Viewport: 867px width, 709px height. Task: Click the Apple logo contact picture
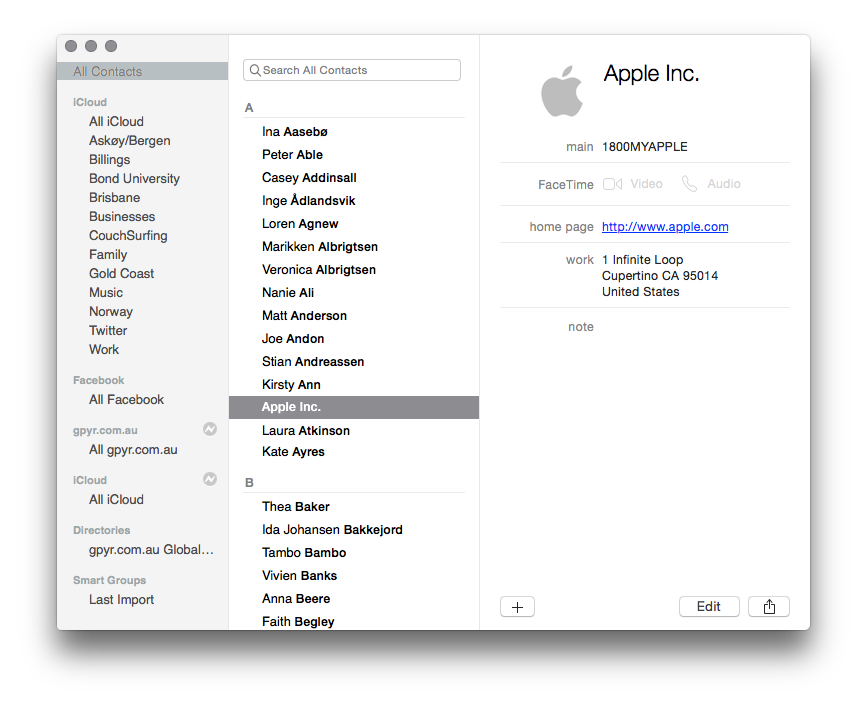562,91
